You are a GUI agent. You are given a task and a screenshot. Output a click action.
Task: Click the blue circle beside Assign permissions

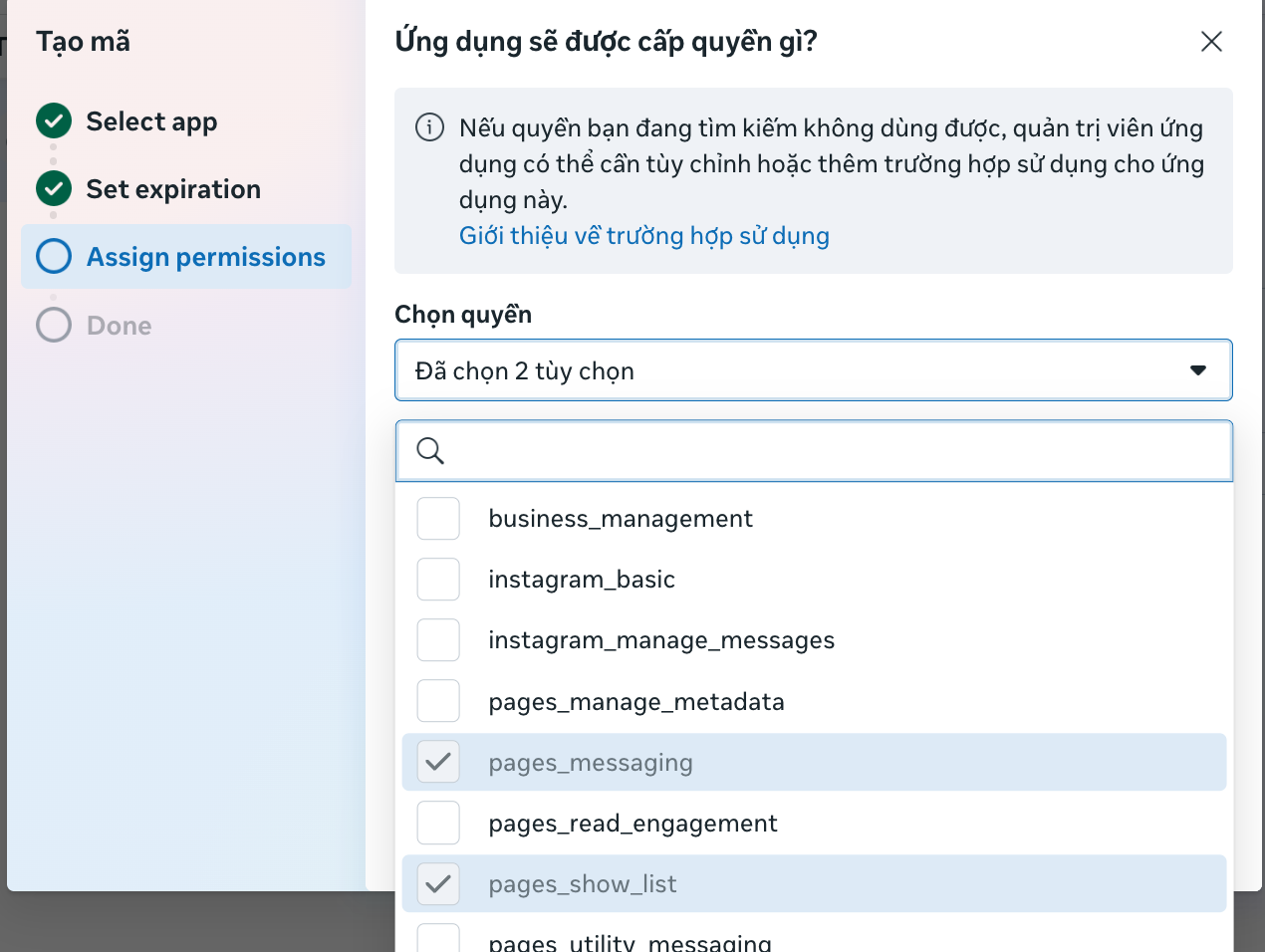(x=53, y=256)
